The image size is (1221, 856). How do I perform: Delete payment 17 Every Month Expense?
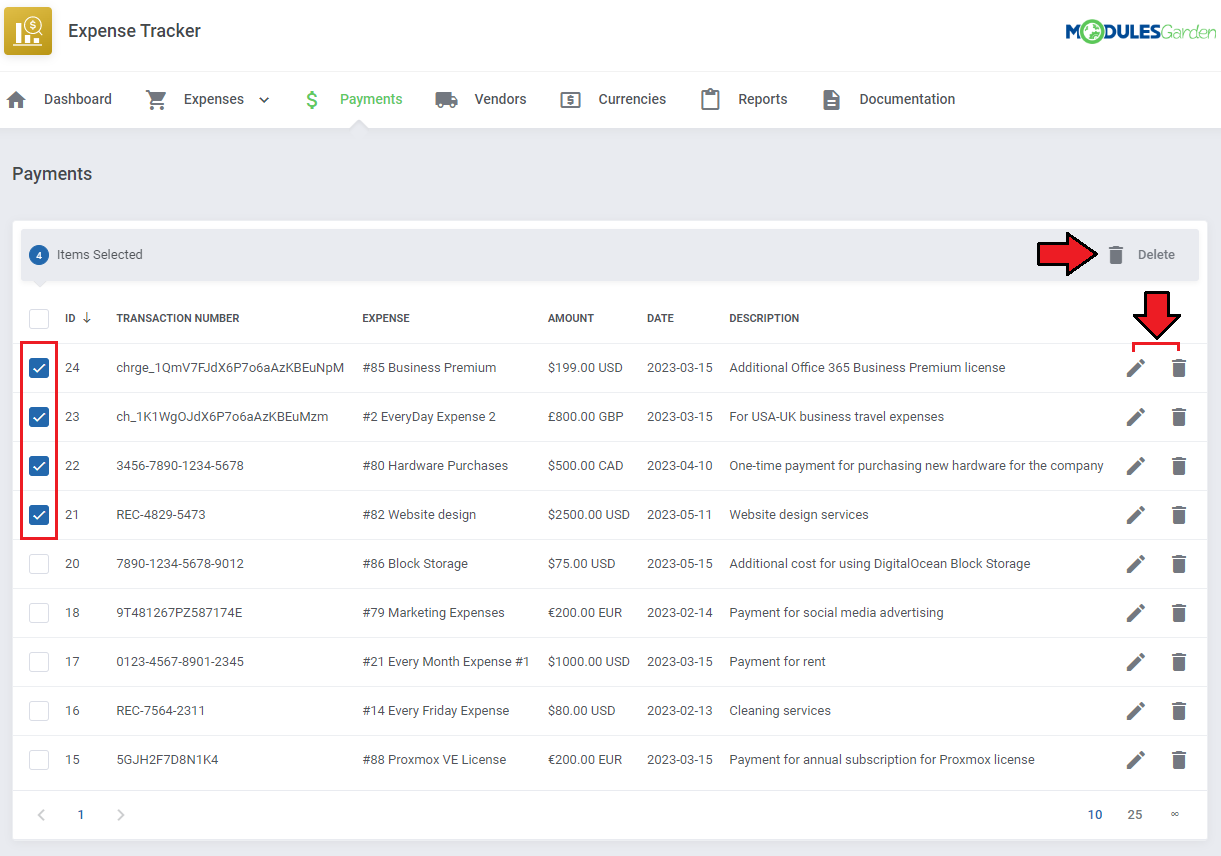coord(1179,662)
